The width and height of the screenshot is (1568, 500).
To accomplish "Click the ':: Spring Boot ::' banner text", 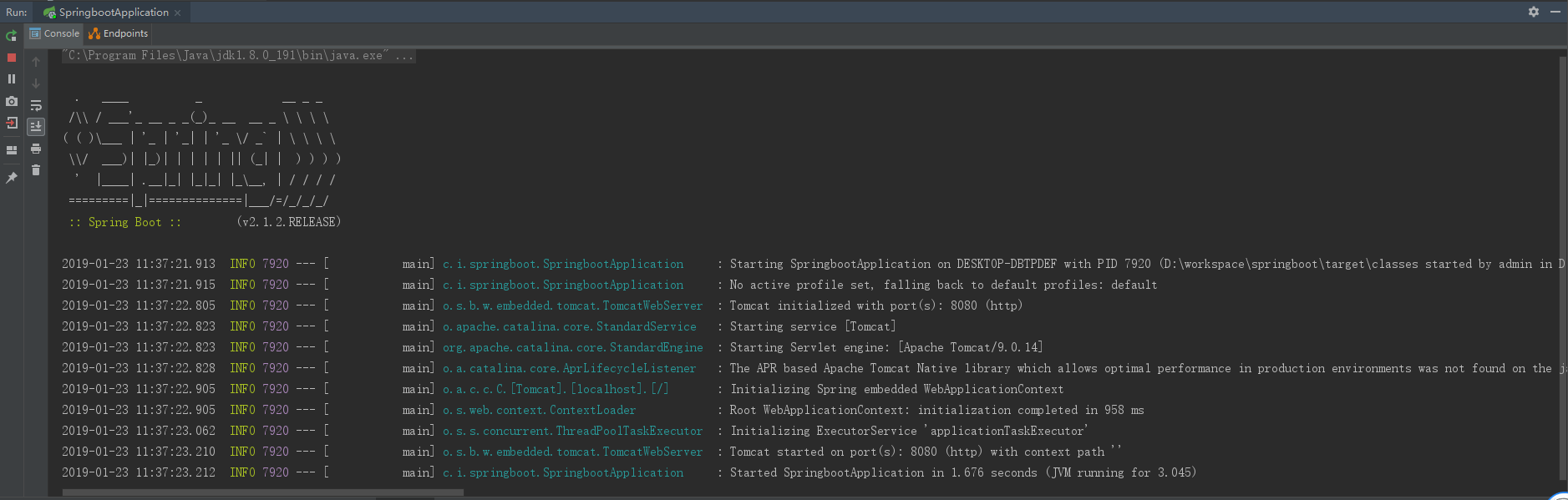I will click(125, 222).
